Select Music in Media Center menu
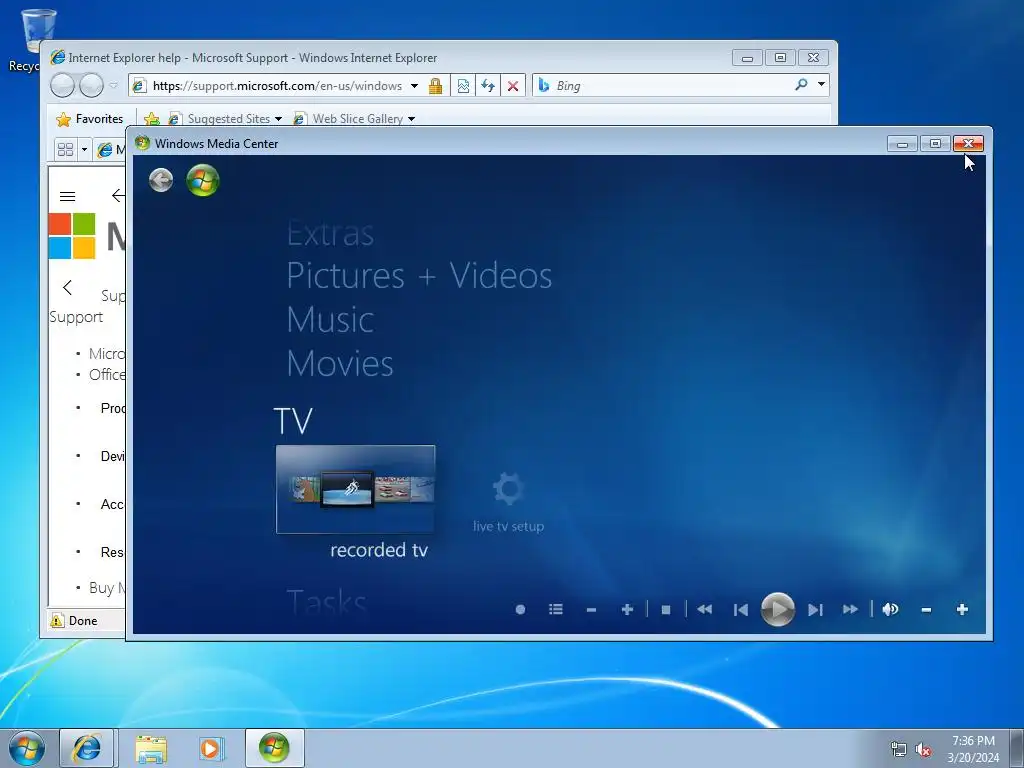Image resolution: width=1024 pixels, height=768 pixels. [330, 319]
